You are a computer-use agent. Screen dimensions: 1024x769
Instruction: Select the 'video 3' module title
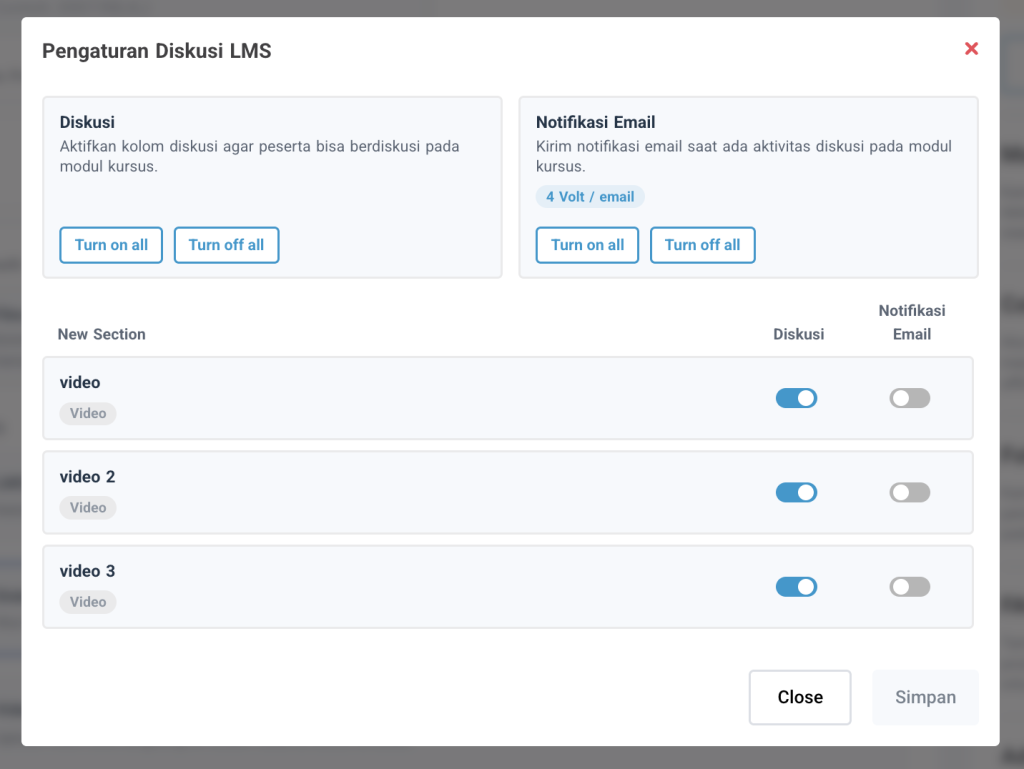coord(88,571)
